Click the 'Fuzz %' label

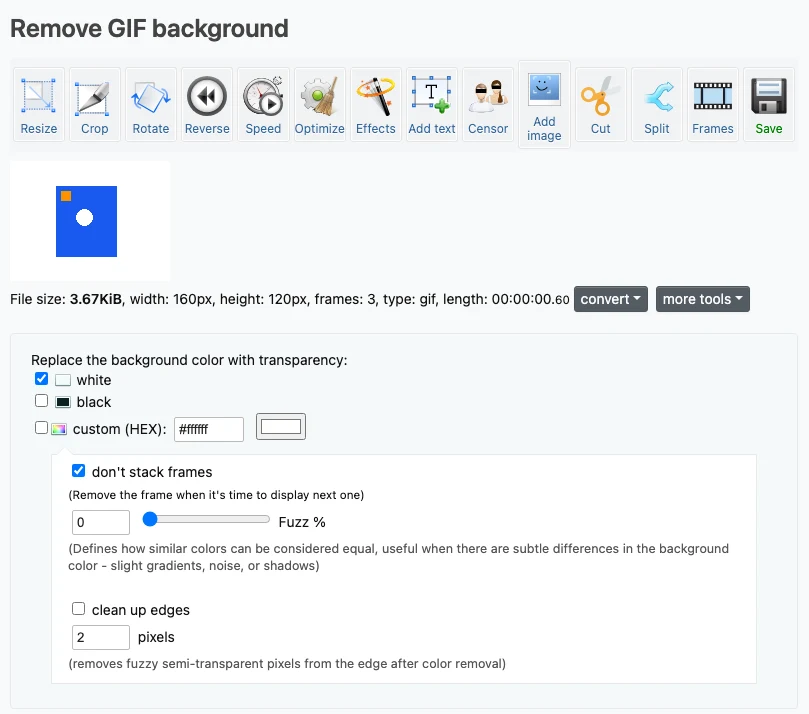pos(302,522)
